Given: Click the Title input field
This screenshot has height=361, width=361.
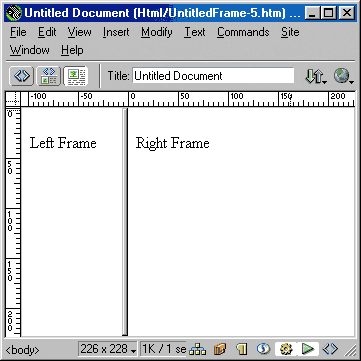Looking at the screenshot, I should [213, 76].
